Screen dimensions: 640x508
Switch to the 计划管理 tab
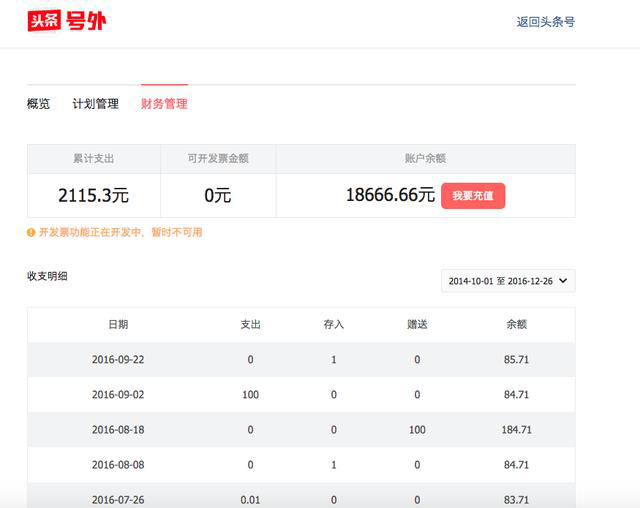[x=95, y=104]
